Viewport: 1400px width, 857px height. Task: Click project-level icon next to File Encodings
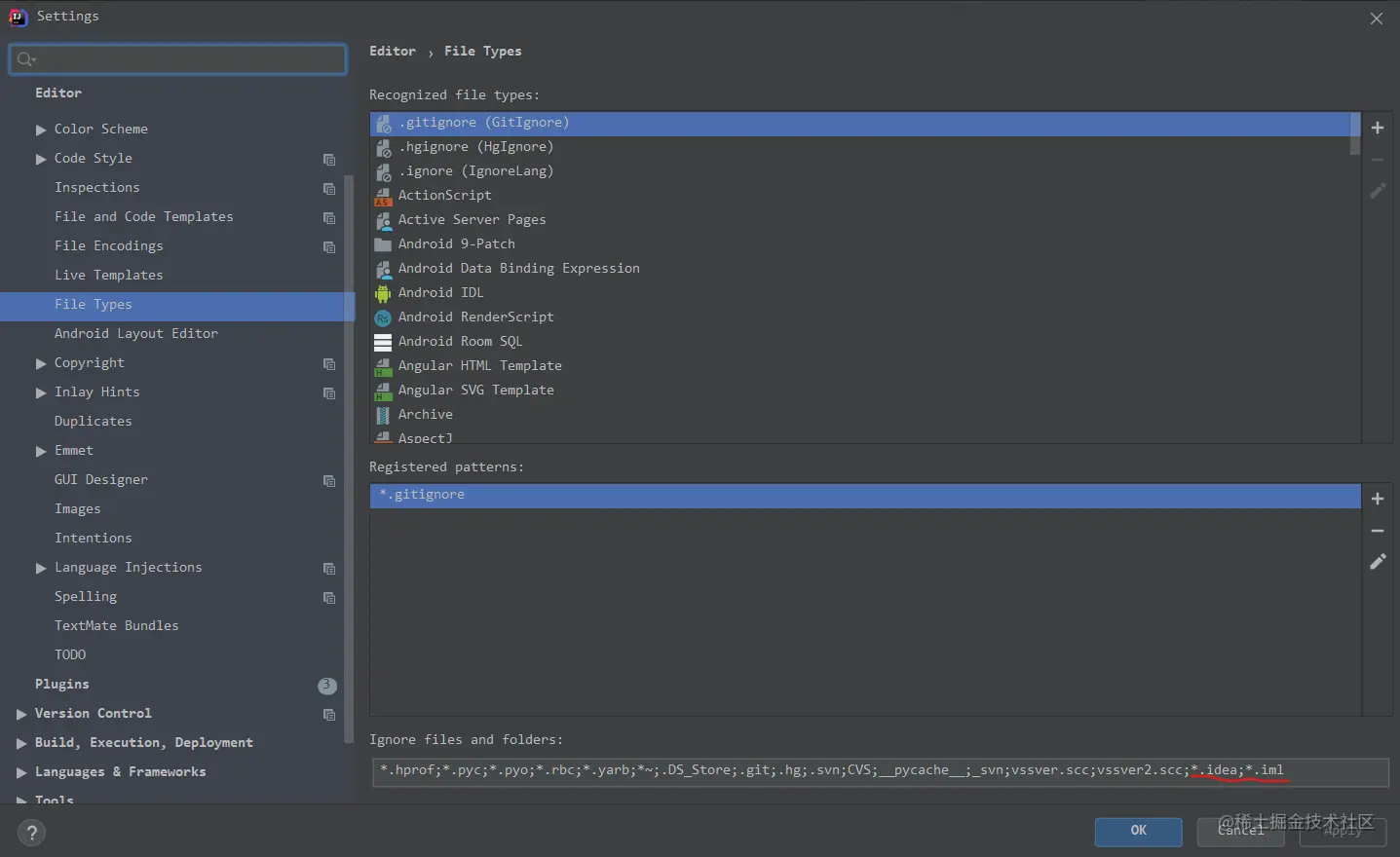(329, 247)
